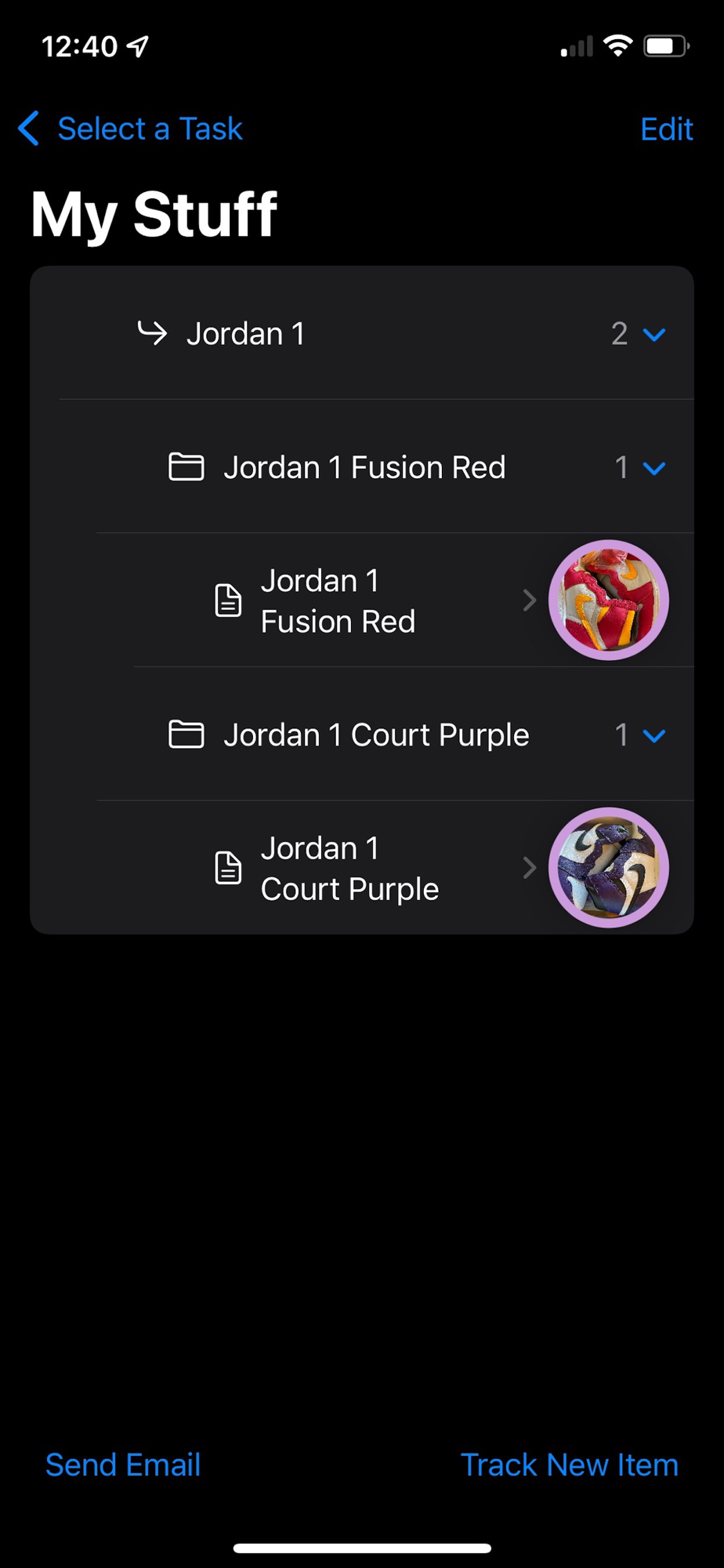
Task: Collapse the Jordan 1 group chevron
Action: 654,335
